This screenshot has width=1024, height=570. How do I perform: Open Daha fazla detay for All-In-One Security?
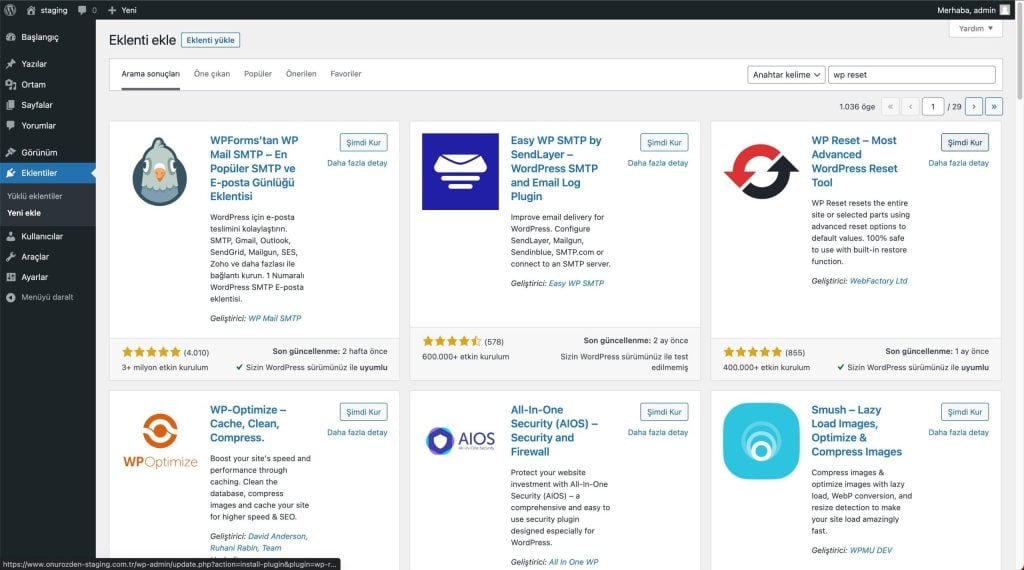pos(658,432)
